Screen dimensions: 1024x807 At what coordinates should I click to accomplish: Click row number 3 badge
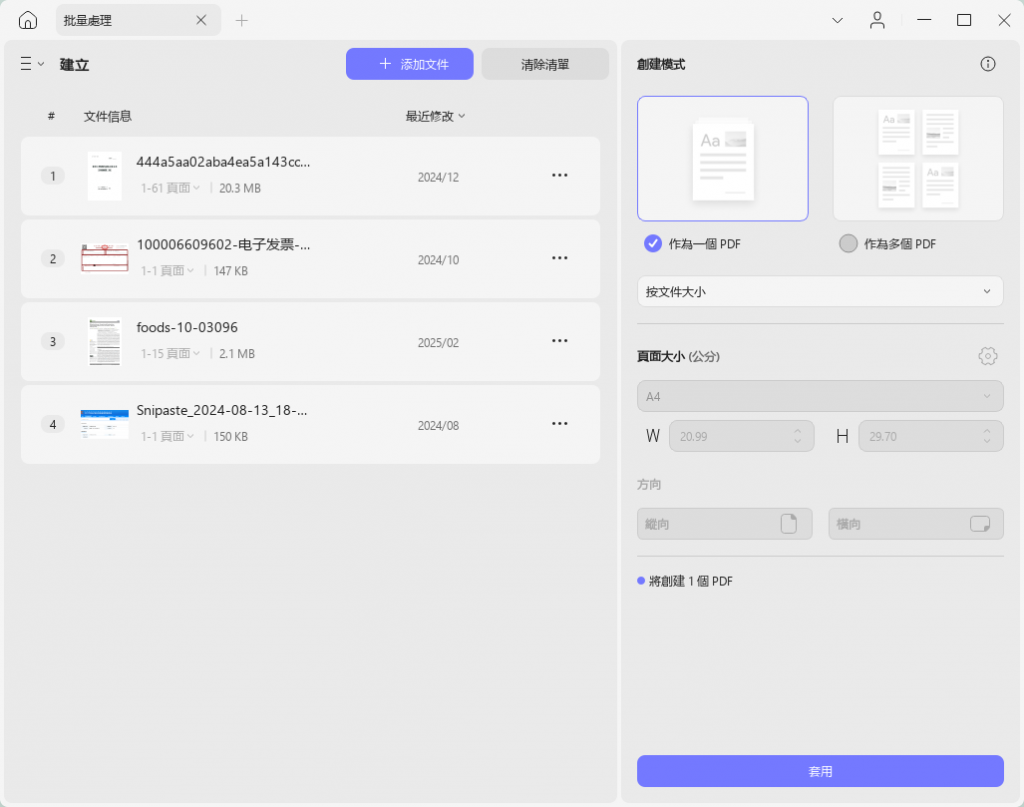[53, 341]
